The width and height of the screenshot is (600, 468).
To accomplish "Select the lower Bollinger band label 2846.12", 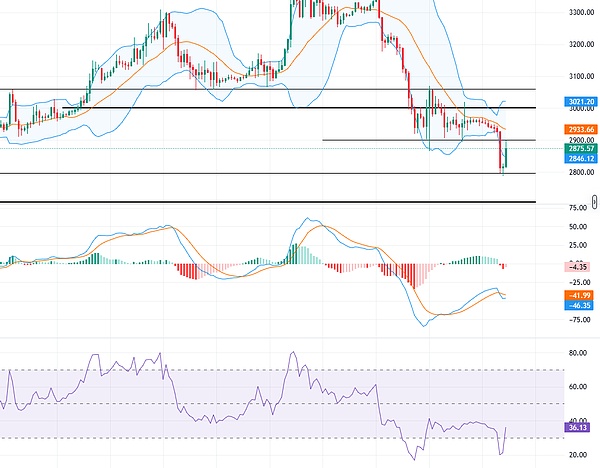I will tap(581, 158).
